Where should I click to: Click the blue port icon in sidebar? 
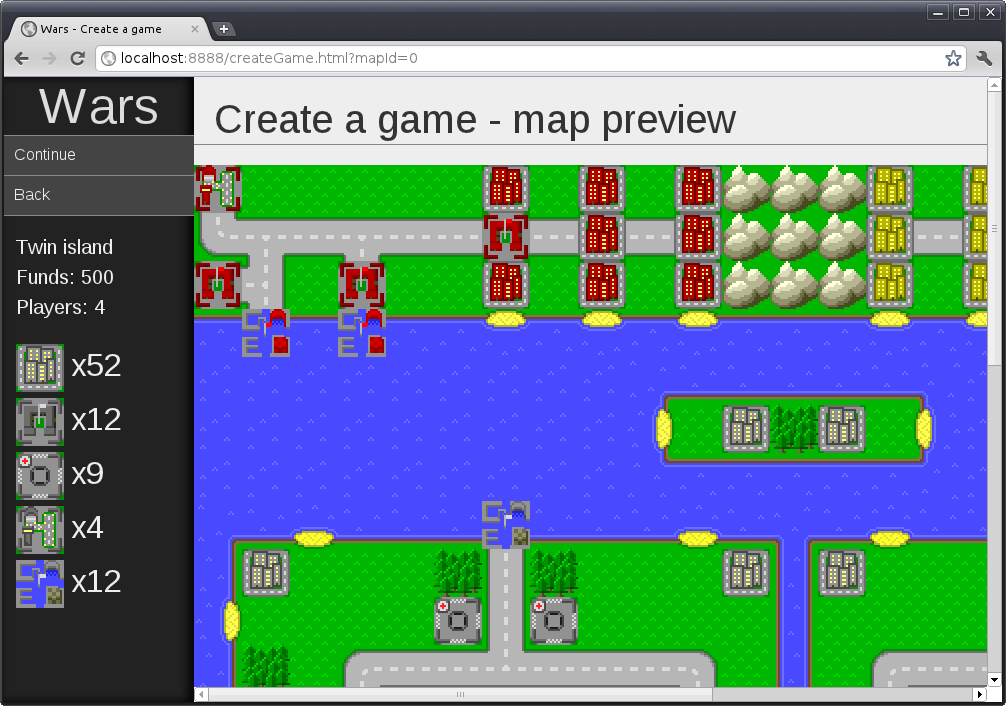coord(40,583)
